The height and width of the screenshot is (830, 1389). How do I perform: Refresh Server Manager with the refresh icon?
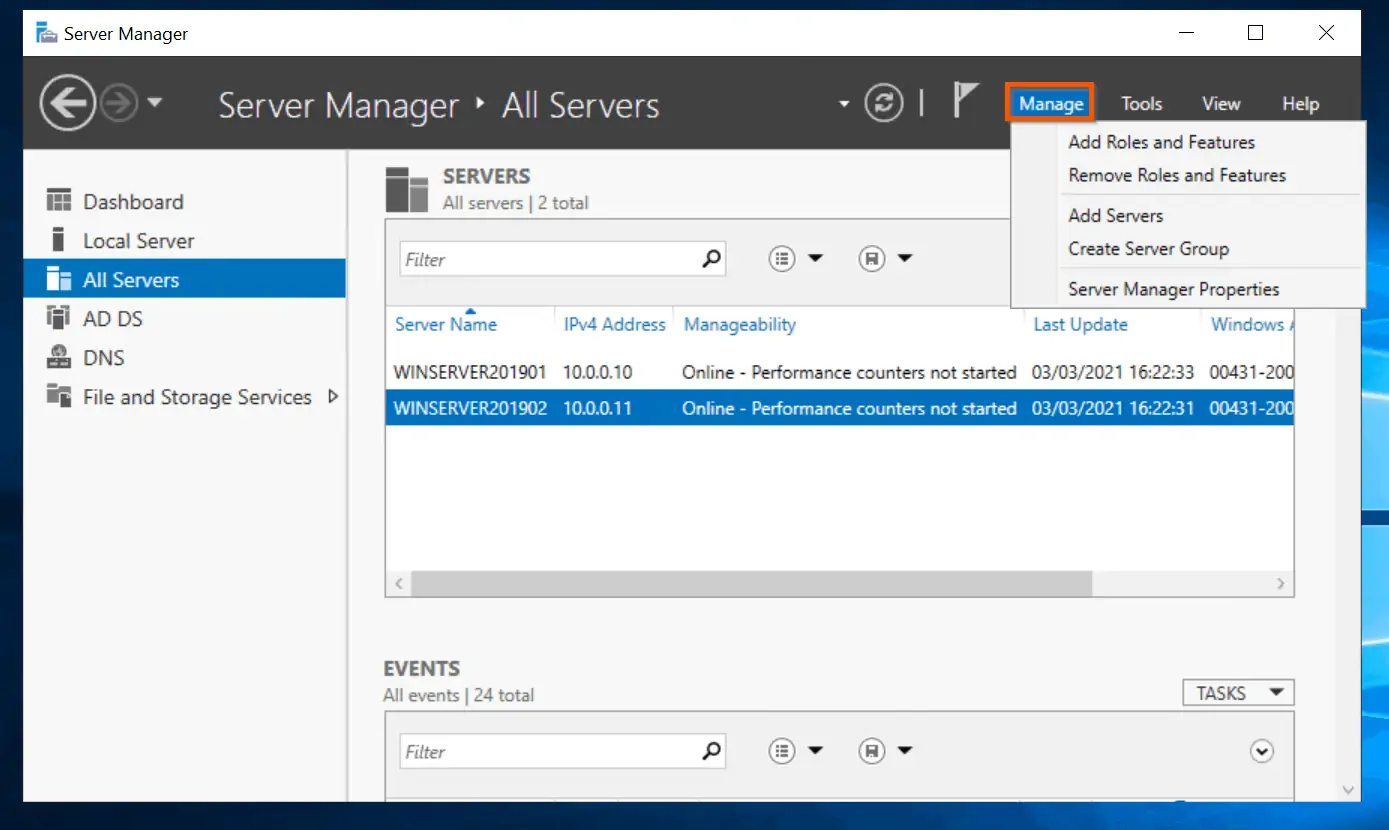click(x=884, y=103)
